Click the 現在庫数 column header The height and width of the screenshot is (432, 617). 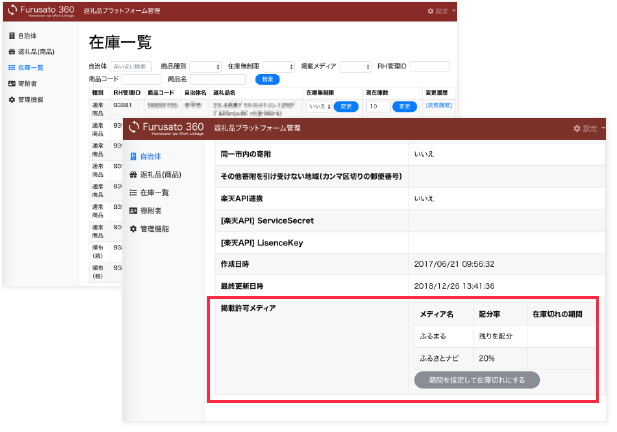coord(377,92)
